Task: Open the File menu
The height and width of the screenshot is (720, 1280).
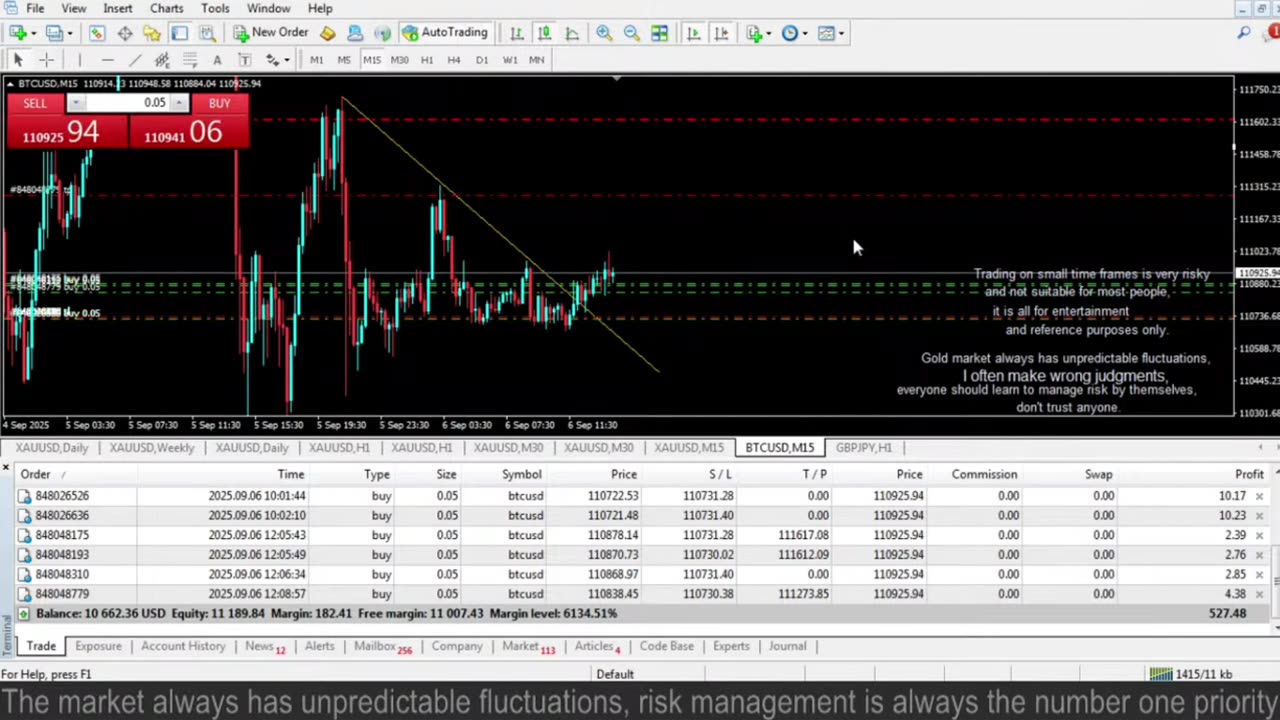Action: pos(35,8)
